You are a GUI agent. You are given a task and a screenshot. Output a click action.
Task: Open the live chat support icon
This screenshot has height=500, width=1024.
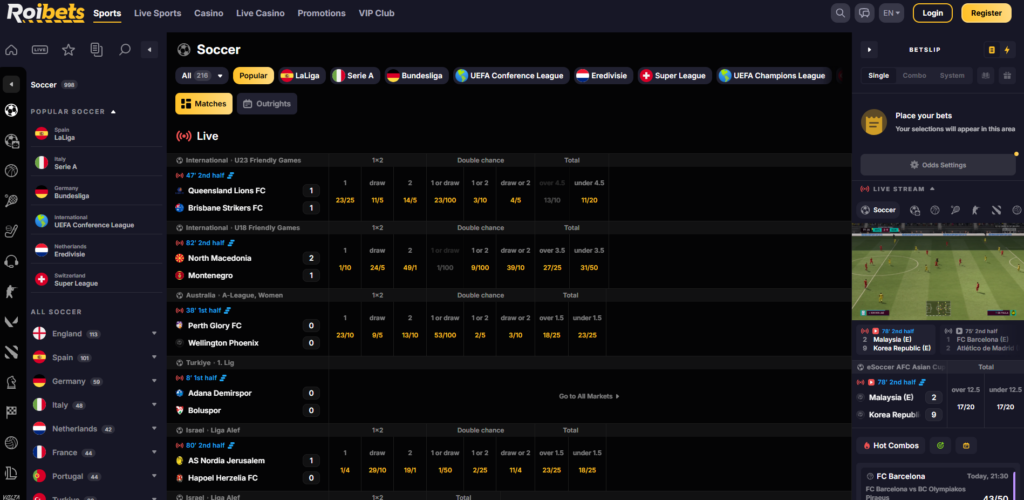pos(864,13)
